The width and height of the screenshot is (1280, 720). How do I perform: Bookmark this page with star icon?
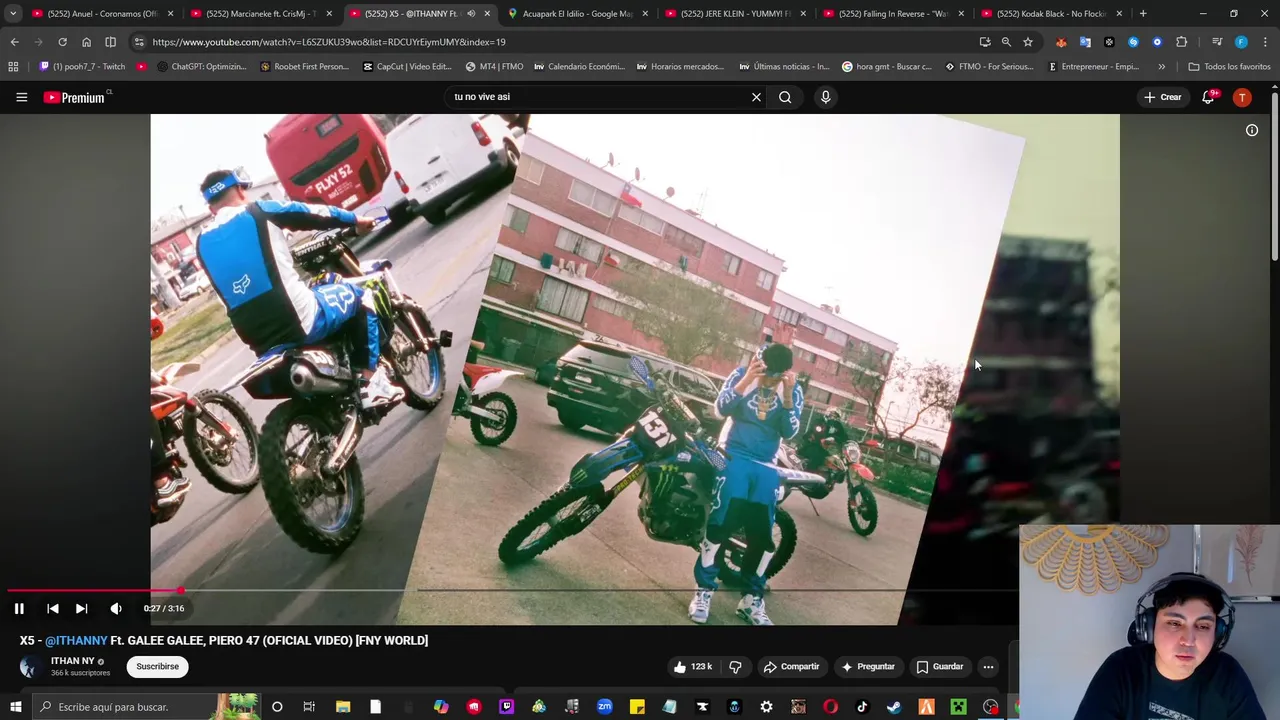[x=1028, y=42]
